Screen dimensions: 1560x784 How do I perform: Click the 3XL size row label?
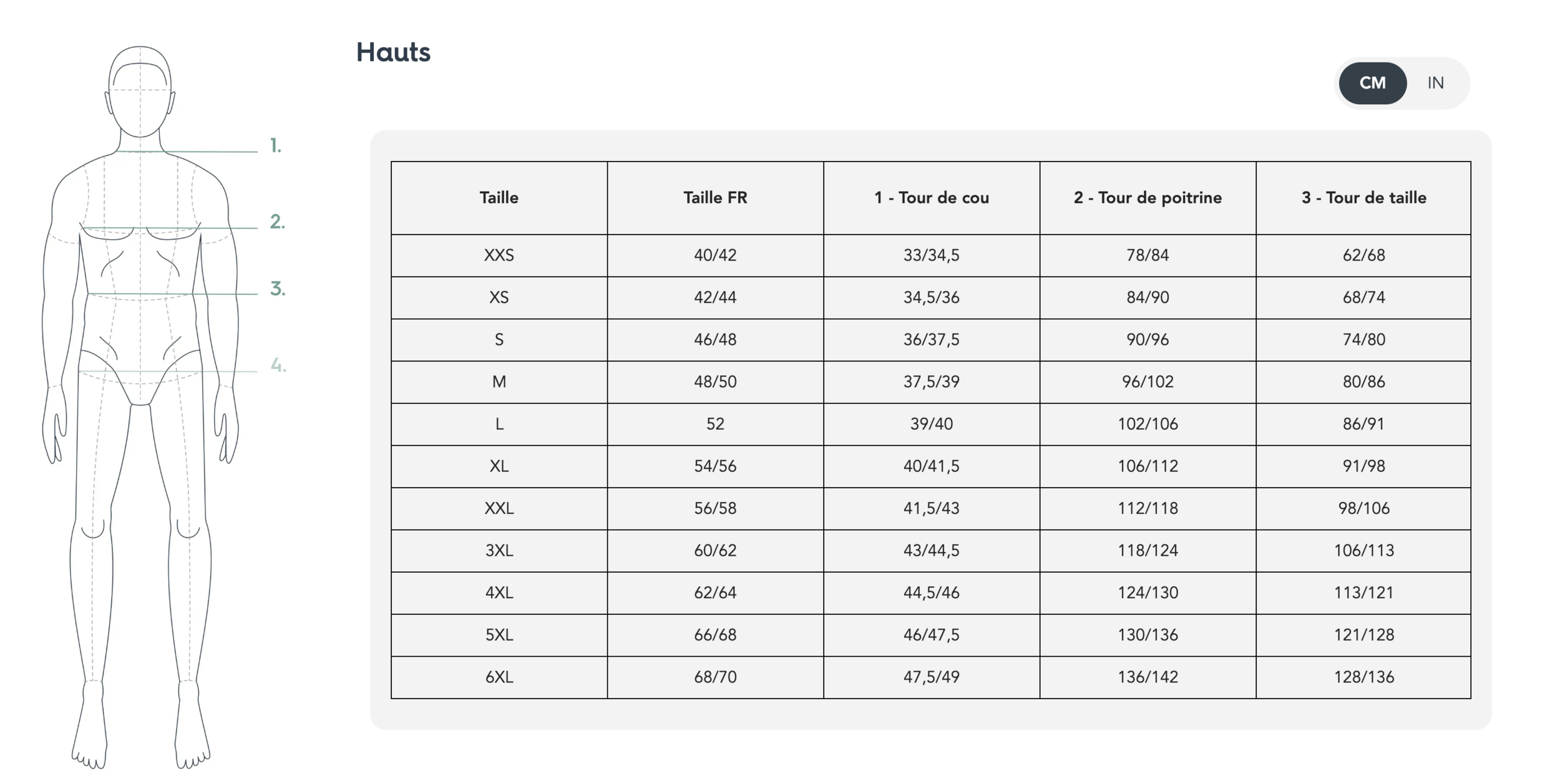(x=499, y=550)
